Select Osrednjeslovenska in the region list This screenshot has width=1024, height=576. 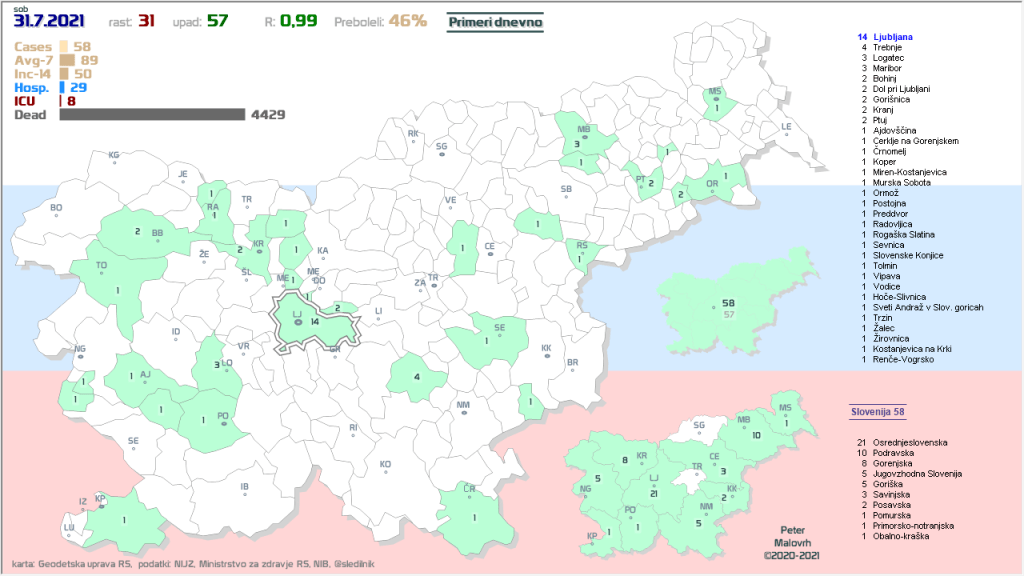[x=908, y=442]
